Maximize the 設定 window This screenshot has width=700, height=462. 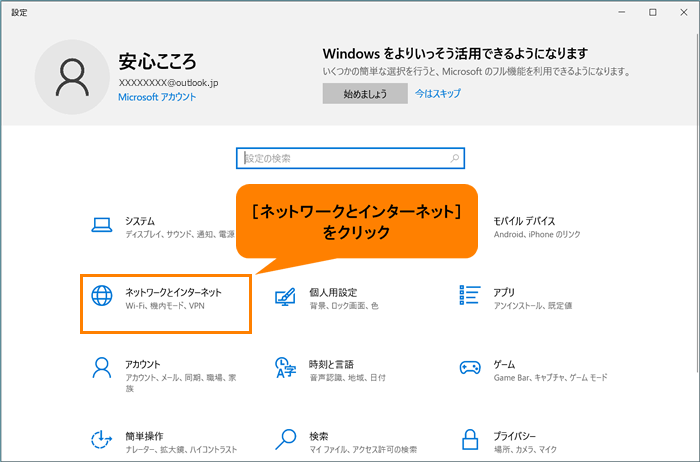653,12
